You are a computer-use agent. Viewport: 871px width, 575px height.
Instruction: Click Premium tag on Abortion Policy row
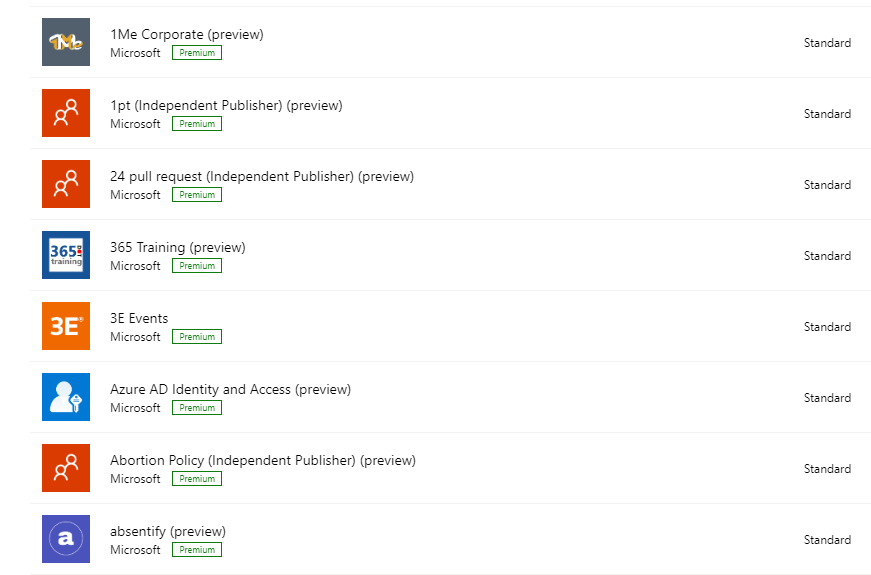[197, 479]
